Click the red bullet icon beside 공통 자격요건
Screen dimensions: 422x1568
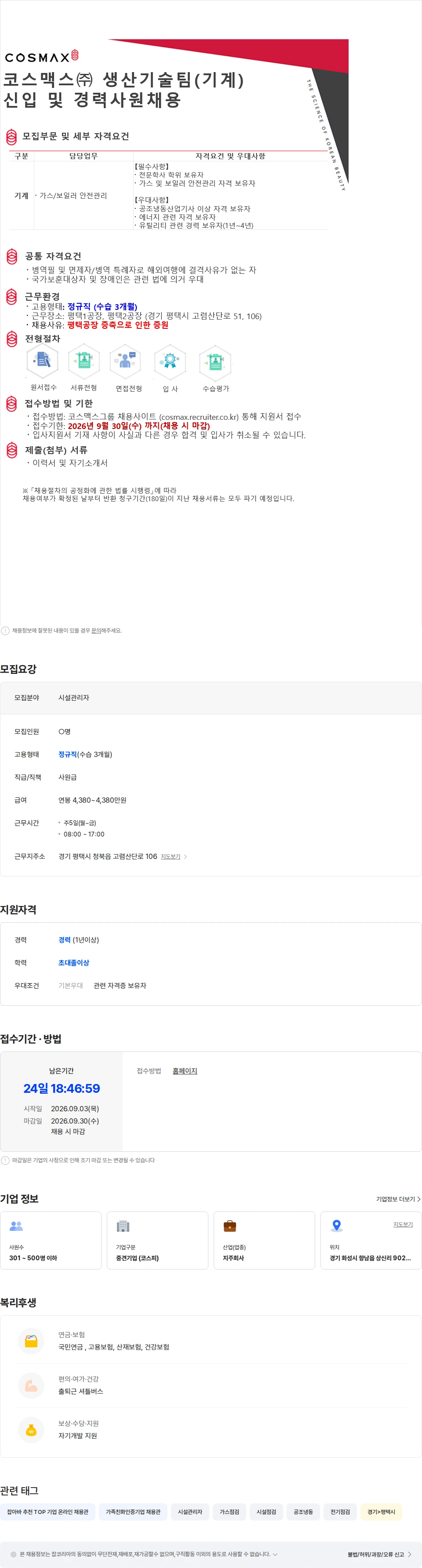[x=11, y=256]
